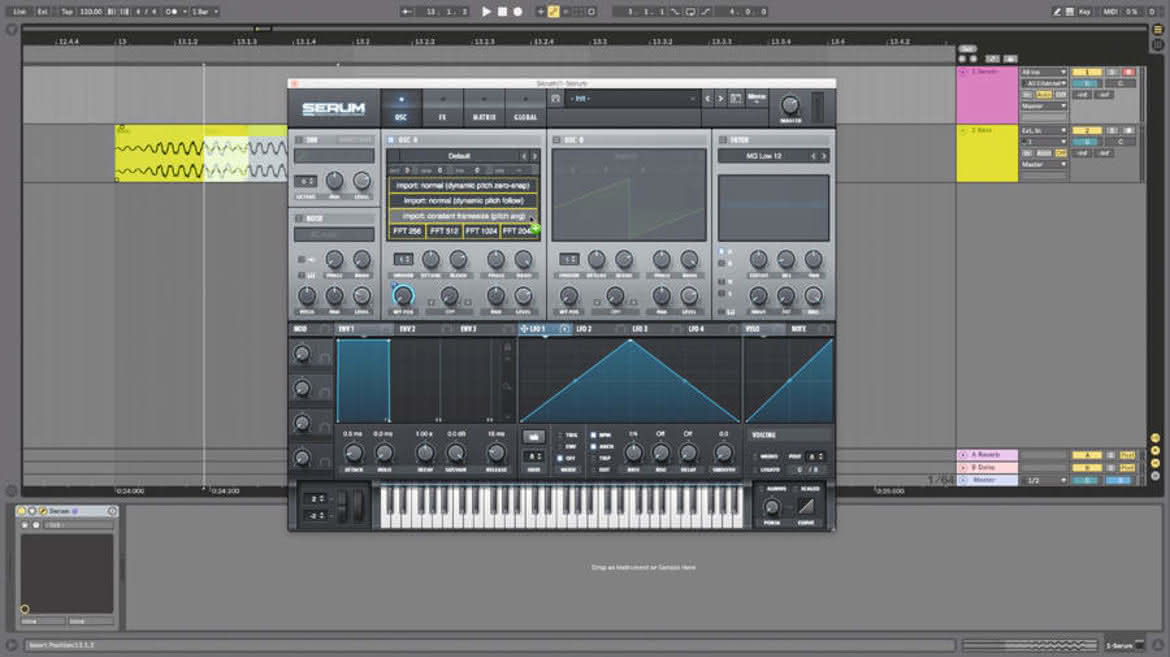Select the FFT 512 import option
The image size is (1170, 657).
[444, 231]
